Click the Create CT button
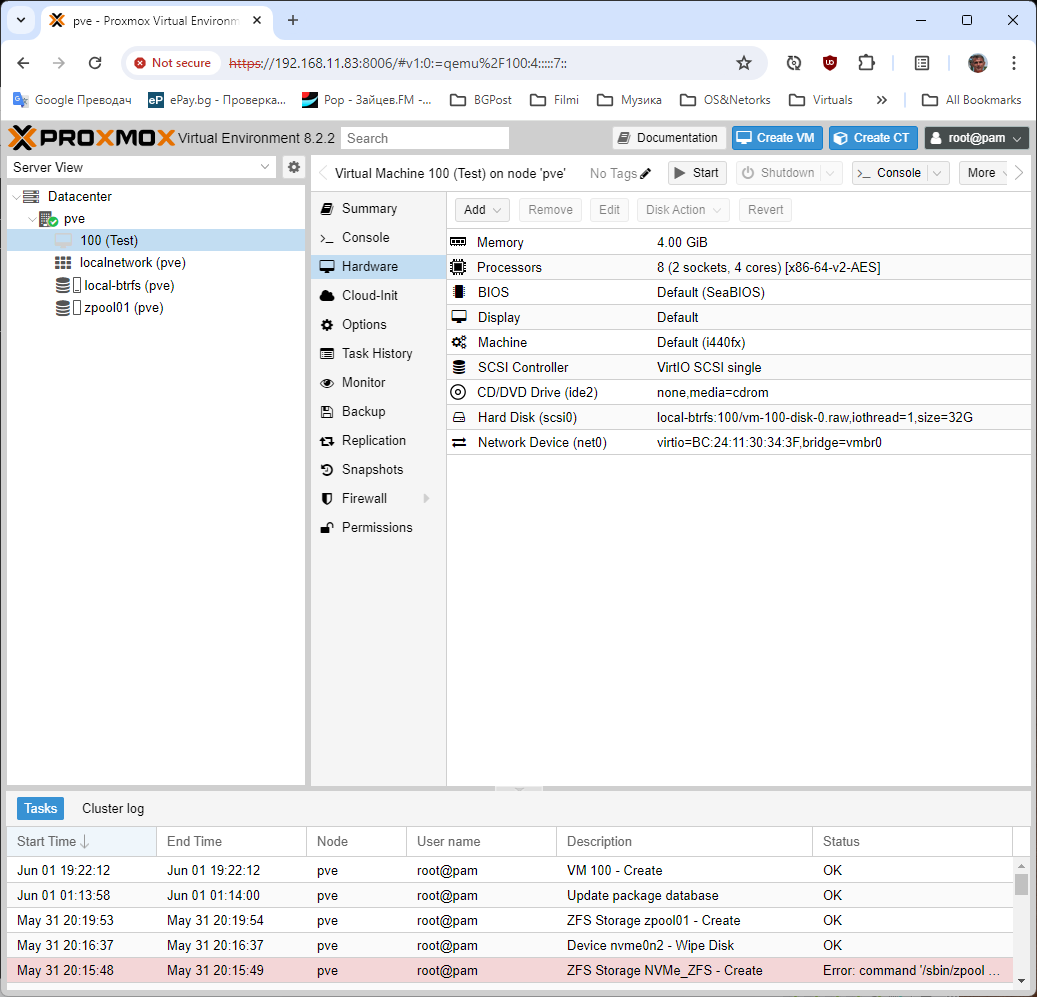 [873, 138]
